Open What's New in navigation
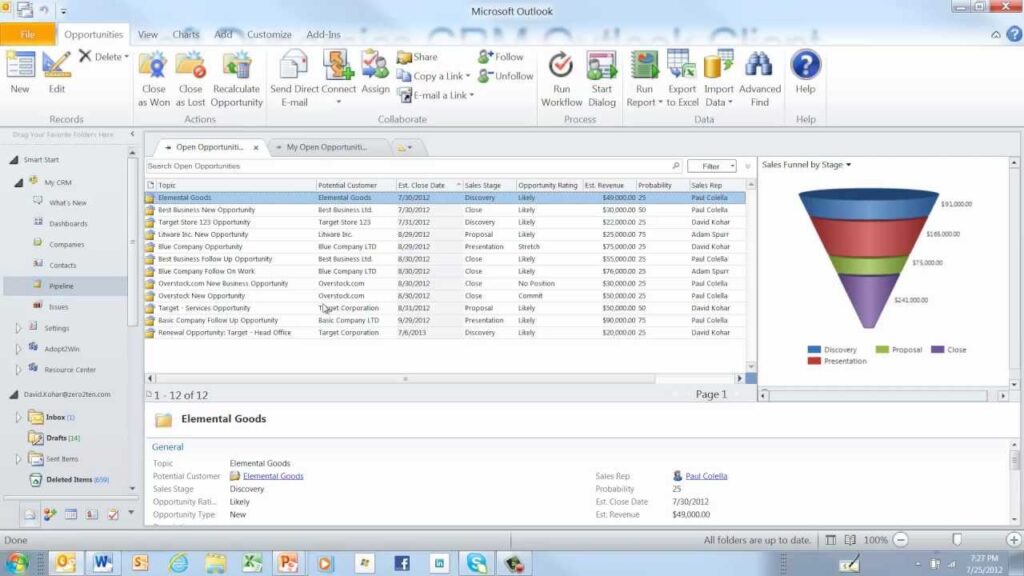 pos(67,203)
